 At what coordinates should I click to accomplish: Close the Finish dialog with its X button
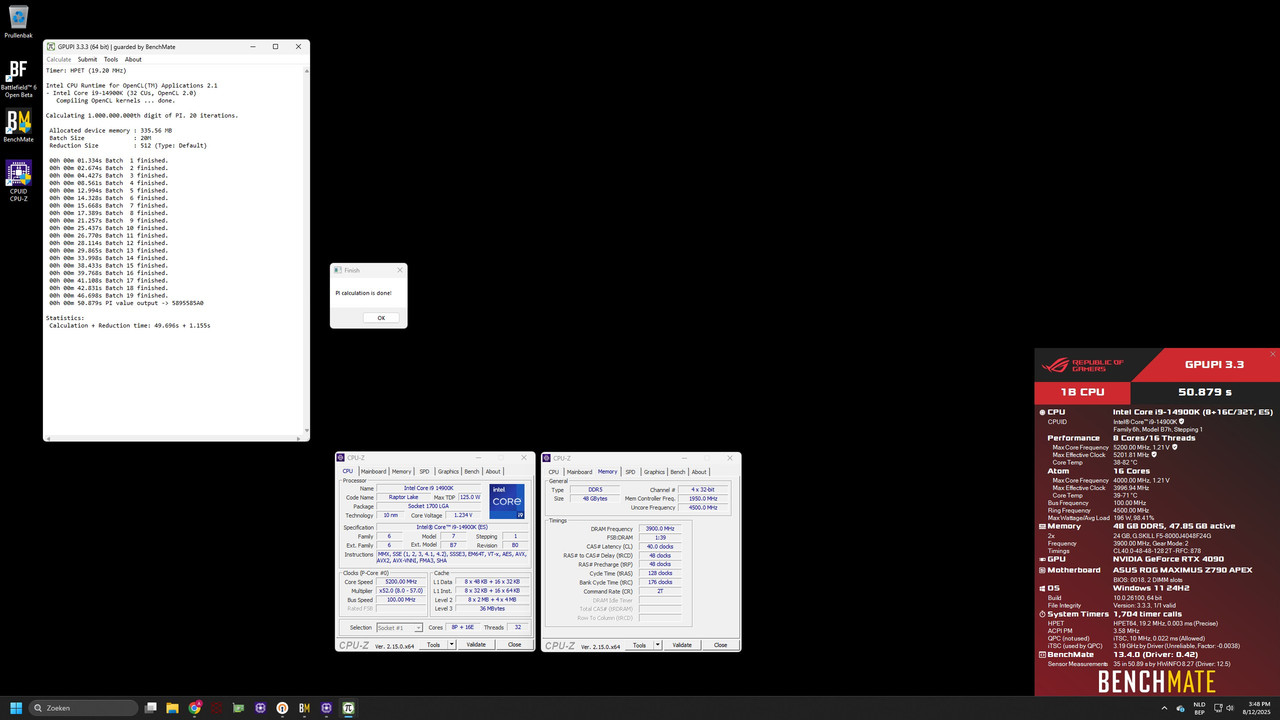click(400, 270)
